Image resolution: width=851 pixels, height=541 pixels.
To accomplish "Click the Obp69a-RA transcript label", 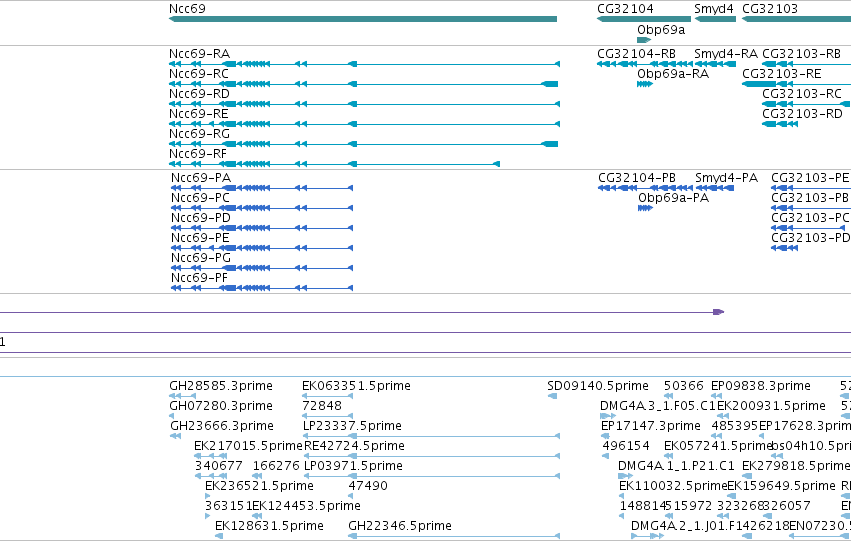I will tap(673, 74).
